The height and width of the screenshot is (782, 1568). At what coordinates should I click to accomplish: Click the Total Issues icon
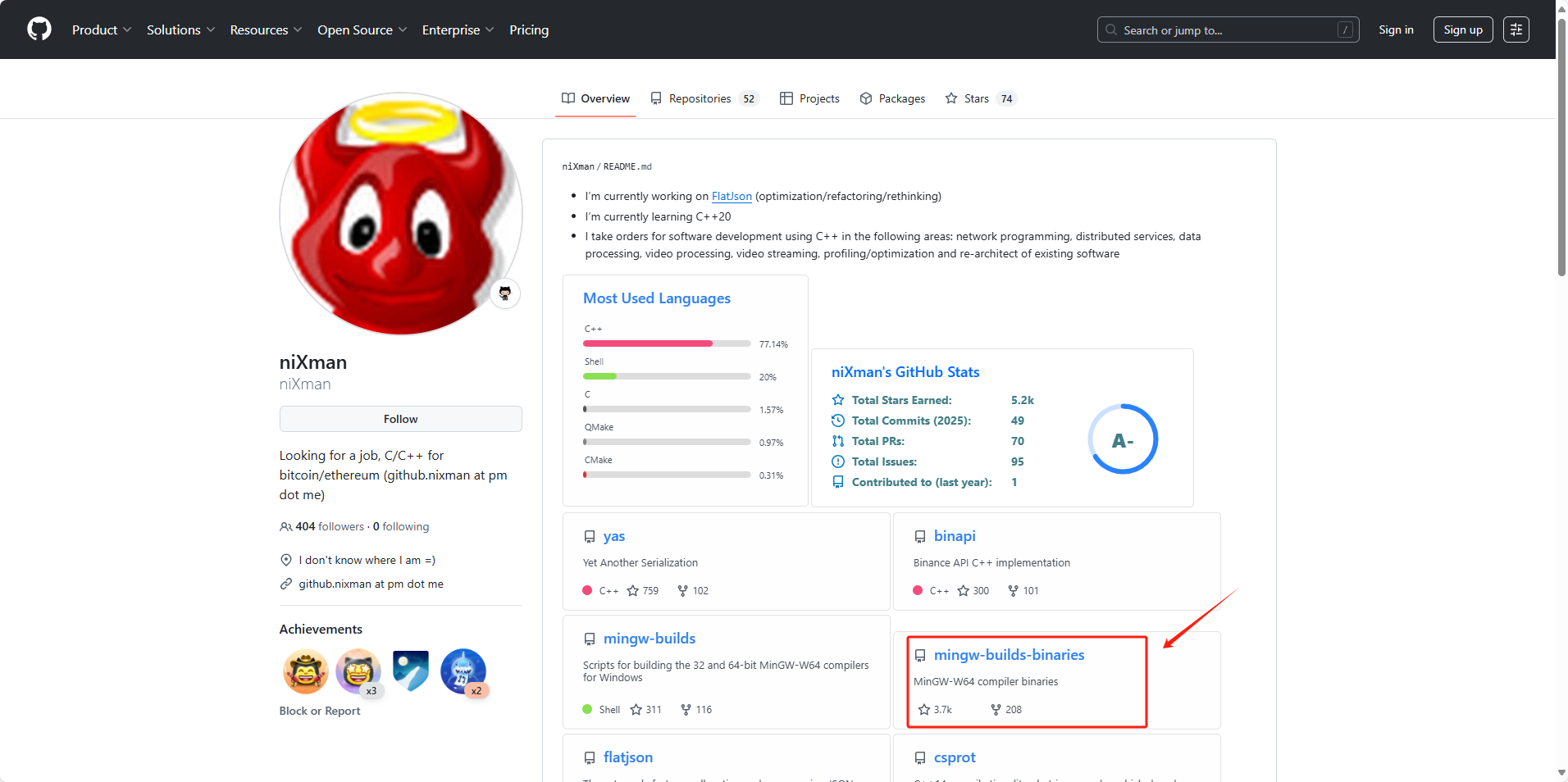(x=838, y=461)
